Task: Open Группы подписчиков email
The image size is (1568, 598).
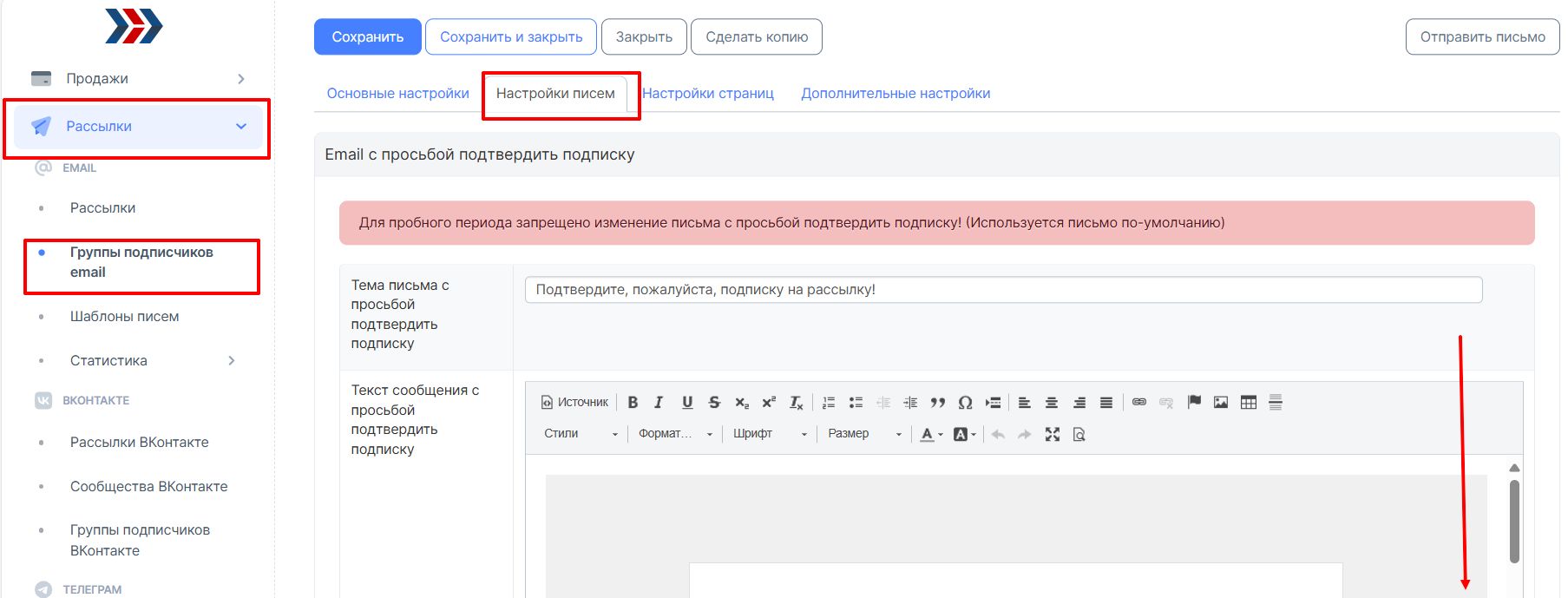Action: 141,262
